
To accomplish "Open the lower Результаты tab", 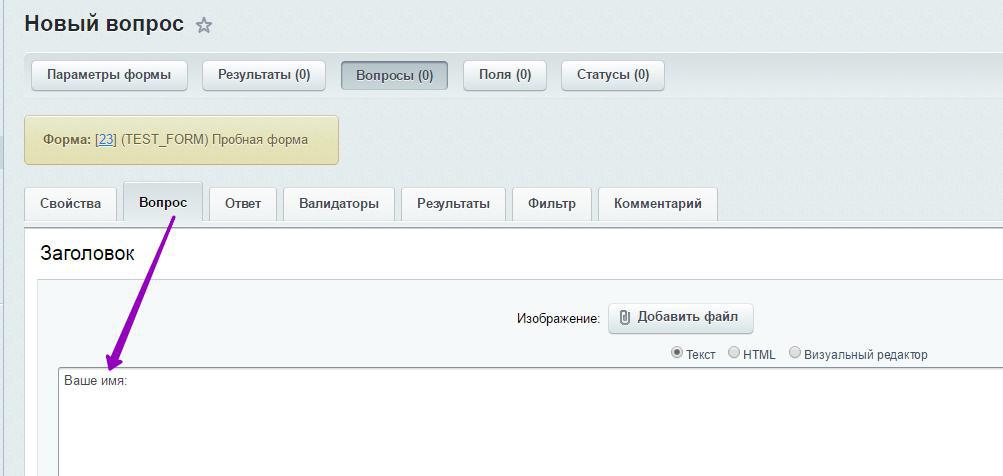I will click(x=454, y=204).
